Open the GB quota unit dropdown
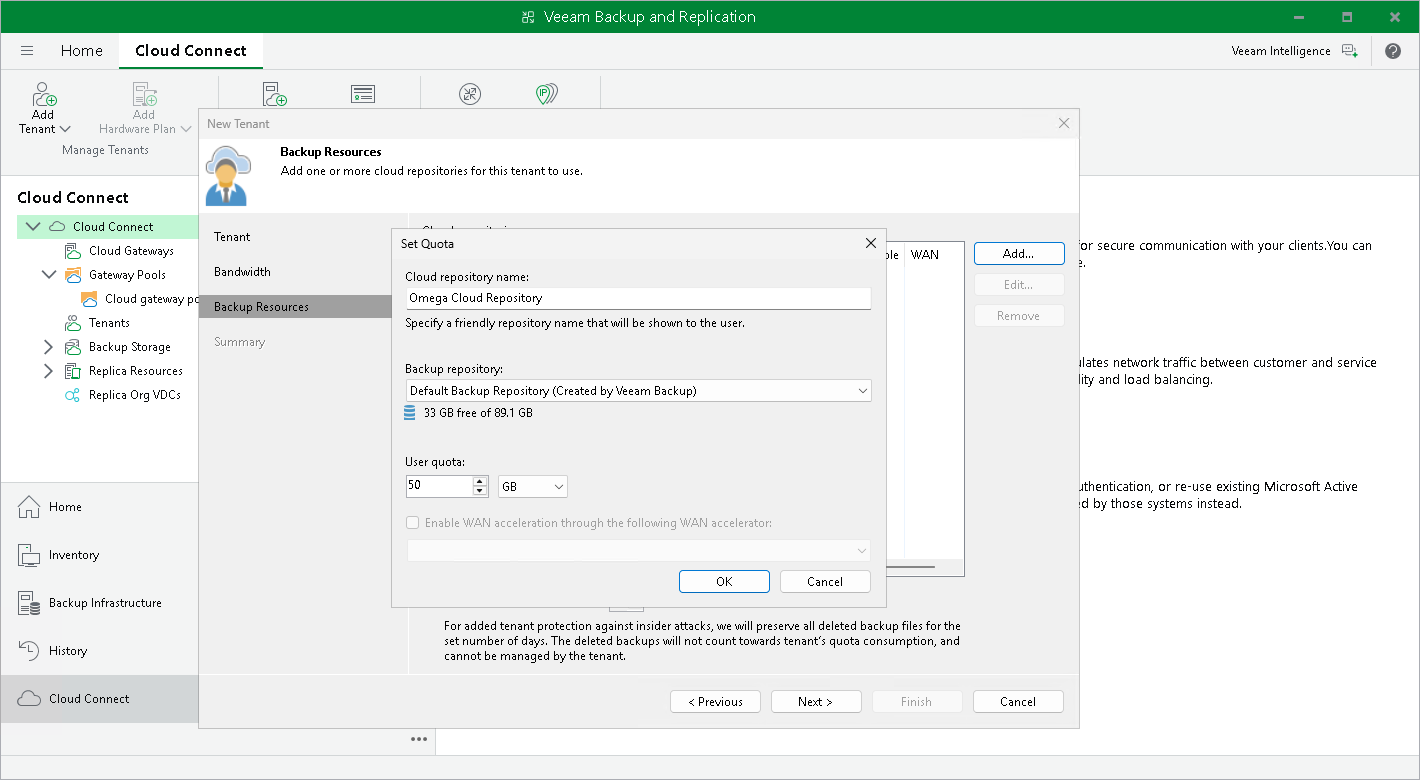1420x780 pixels. point(533,487)
